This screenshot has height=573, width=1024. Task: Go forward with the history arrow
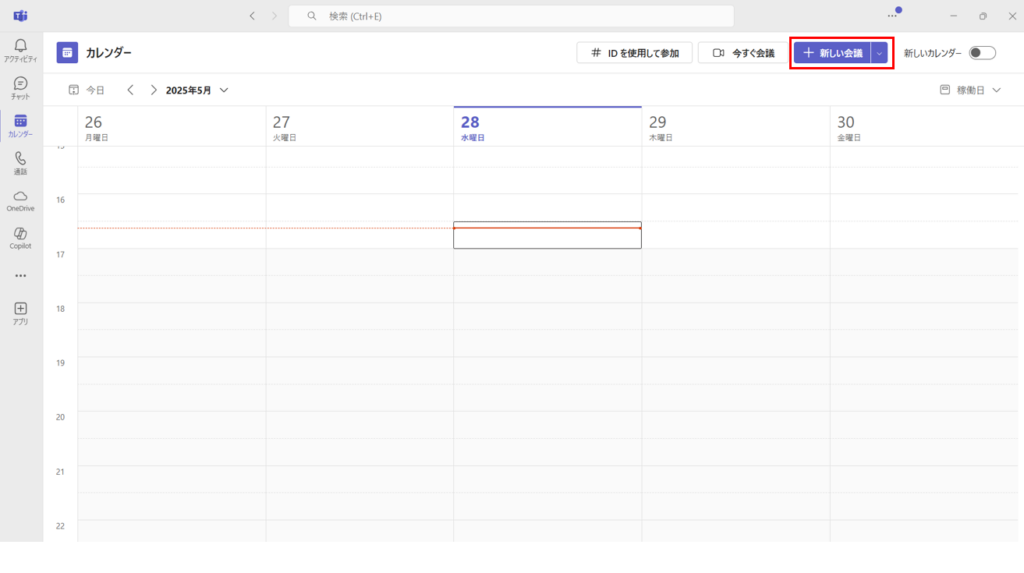[x=274, y=16]
